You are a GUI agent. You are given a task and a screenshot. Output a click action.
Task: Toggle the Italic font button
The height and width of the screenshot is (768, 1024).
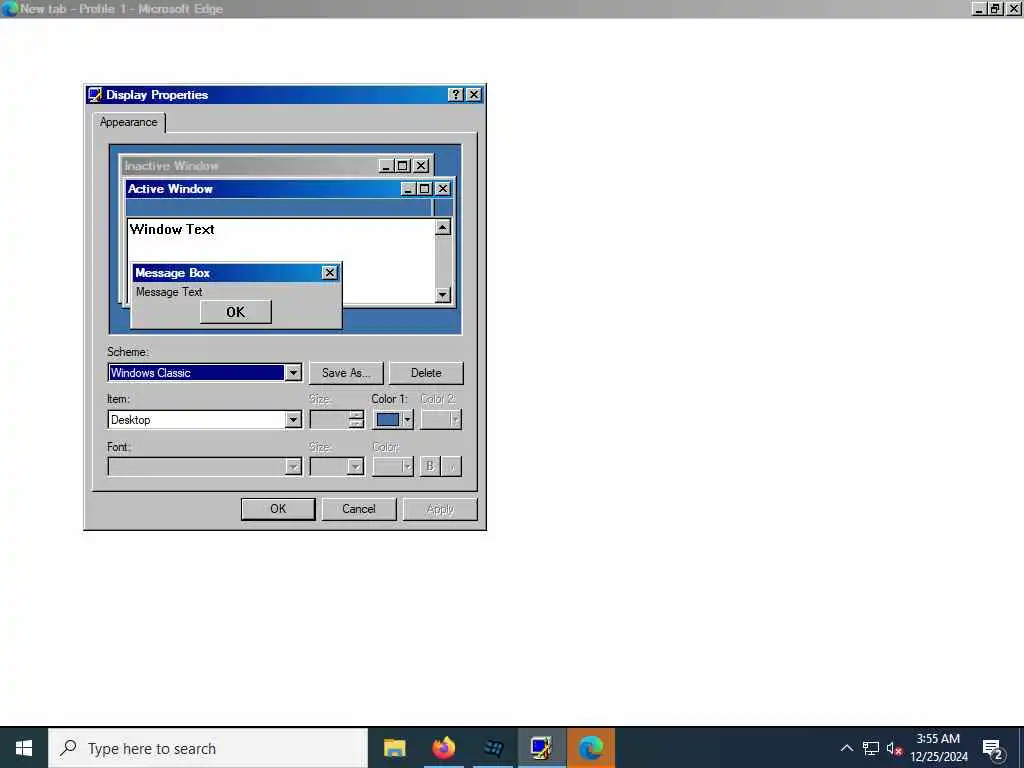tap(452, 466)
